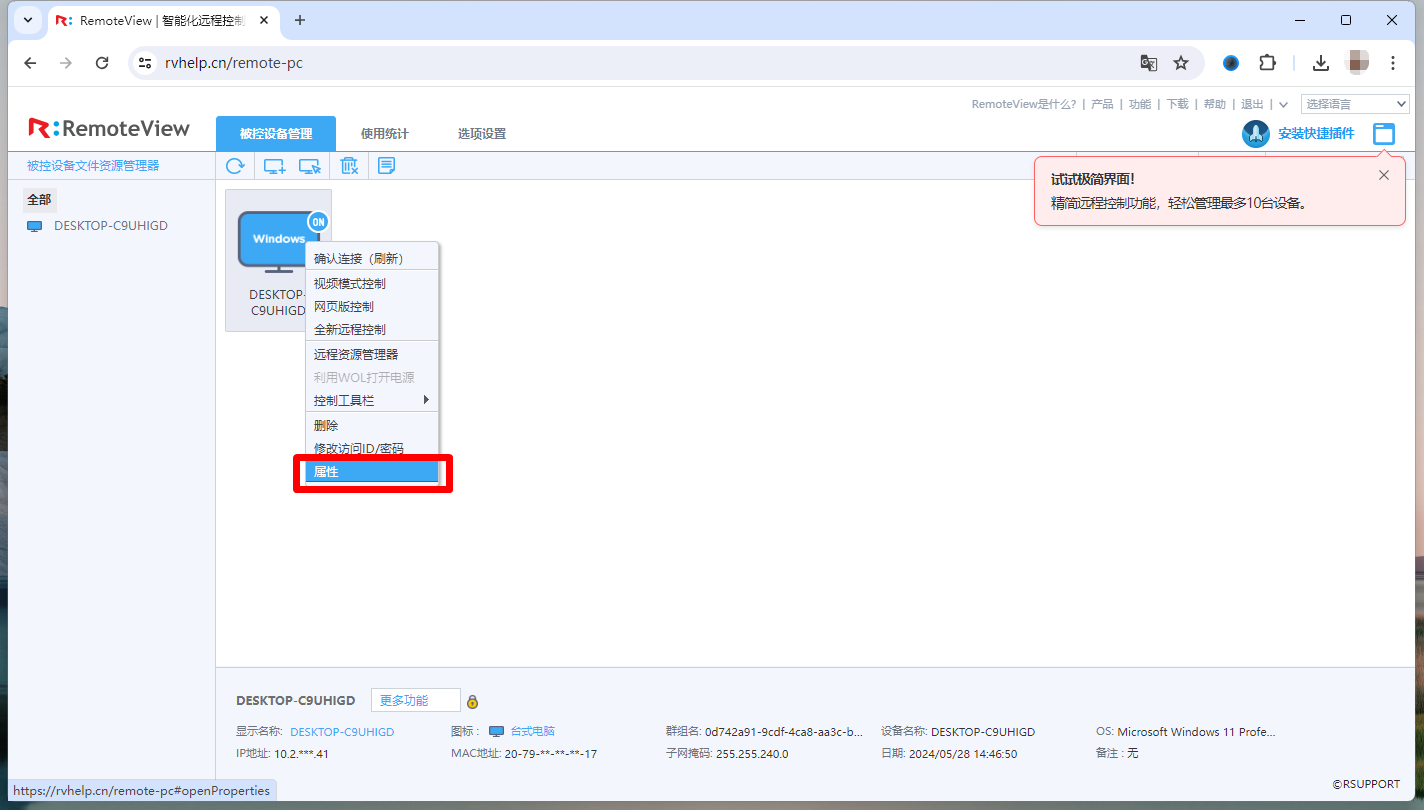Click the browser address bar URL
1424x810 pixels.
point(234,63)
